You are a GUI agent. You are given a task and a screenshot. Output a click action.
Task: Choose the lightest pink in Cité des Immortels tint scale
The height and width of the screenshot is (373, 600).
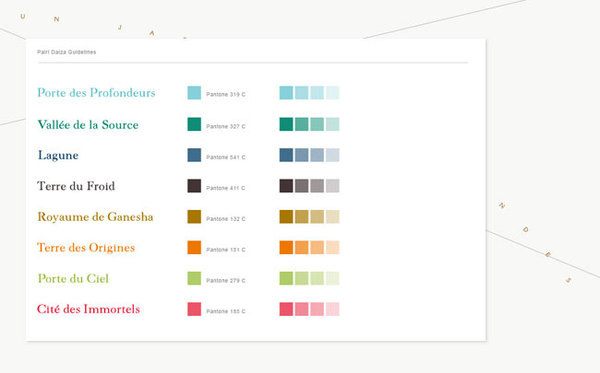pyautogui.click(x=333, y=309)
